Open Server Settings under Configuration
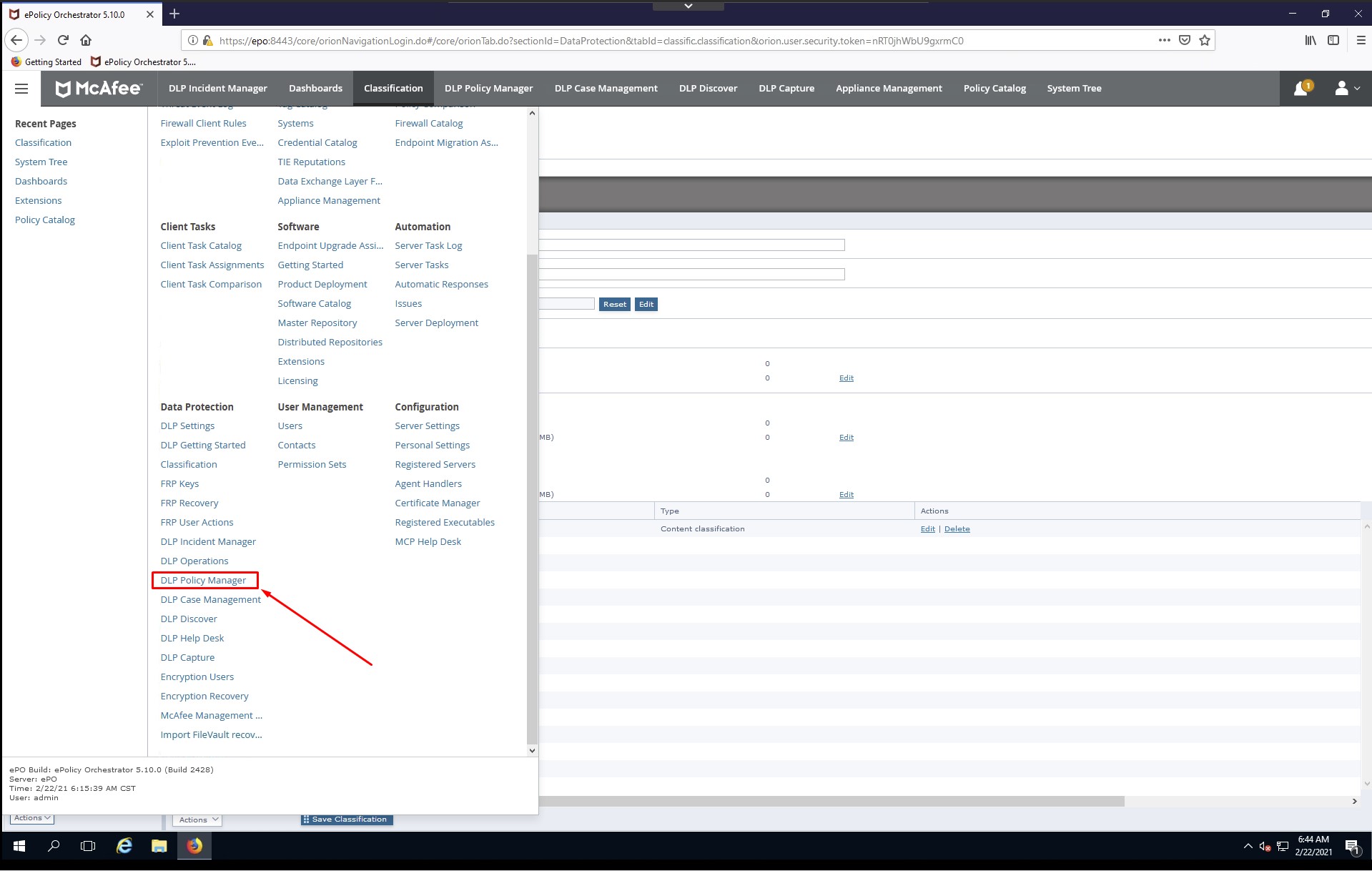Screen dimensions: 1372x871 coord(427,425)
